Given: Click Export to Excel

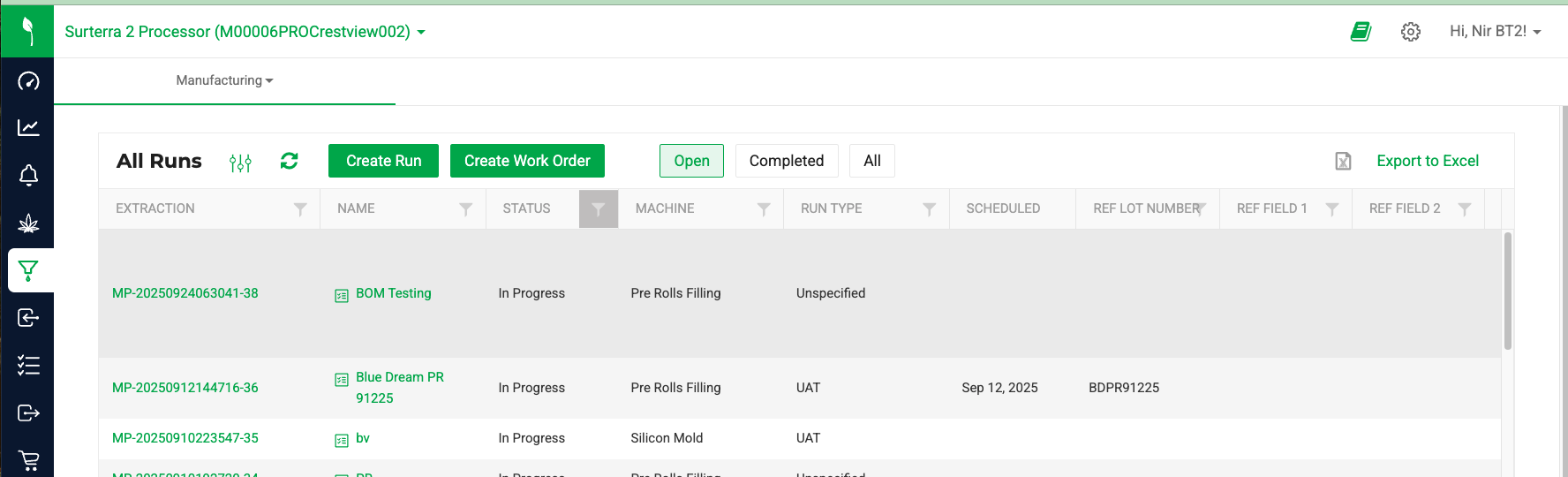Looking at the screenshot, I should point(1427,161).
